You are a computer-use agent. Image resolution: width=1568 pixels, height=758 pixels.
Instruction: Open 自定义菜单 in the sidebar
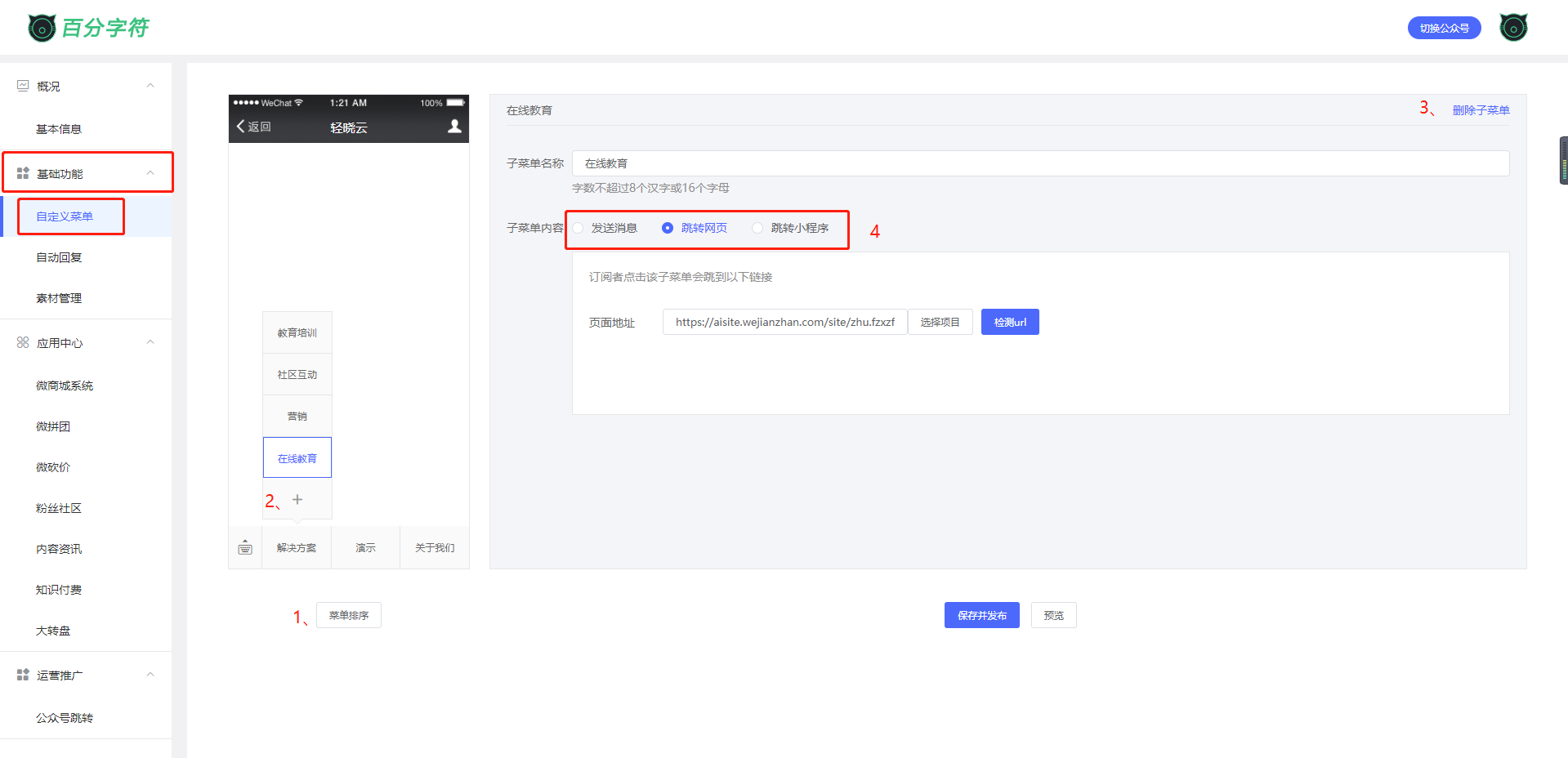[x=65, y=216]
